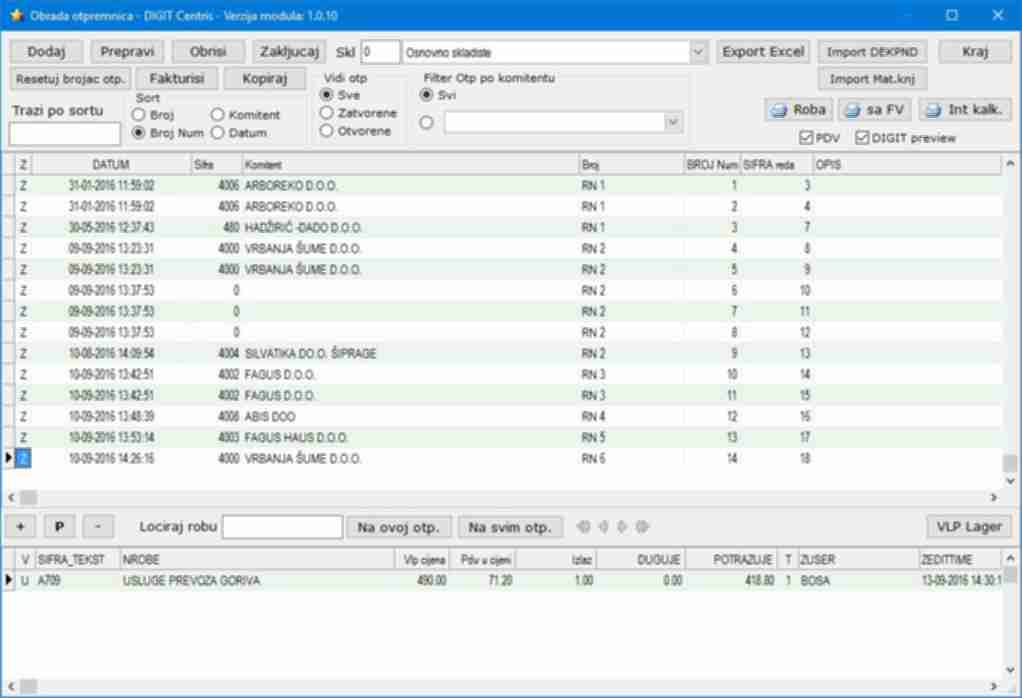Sort by Komitent radio button
The image size is (1022, 698).
tap(217, 115)
